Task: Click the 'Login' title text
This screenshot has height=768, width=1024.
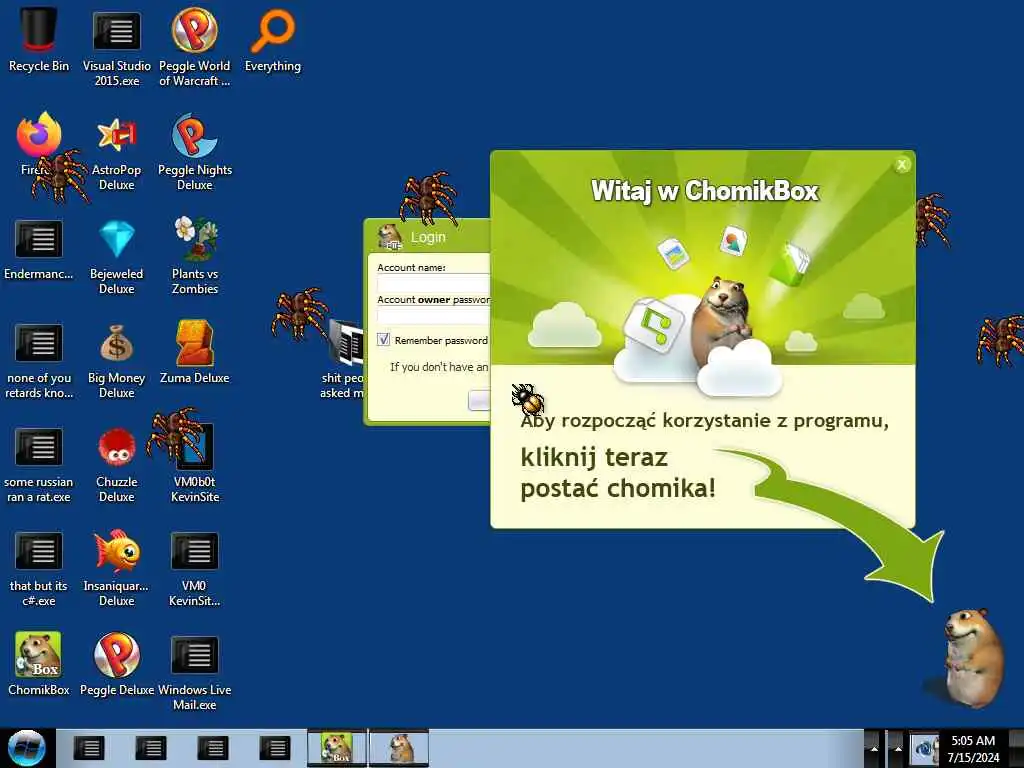Action: point(428,237)
